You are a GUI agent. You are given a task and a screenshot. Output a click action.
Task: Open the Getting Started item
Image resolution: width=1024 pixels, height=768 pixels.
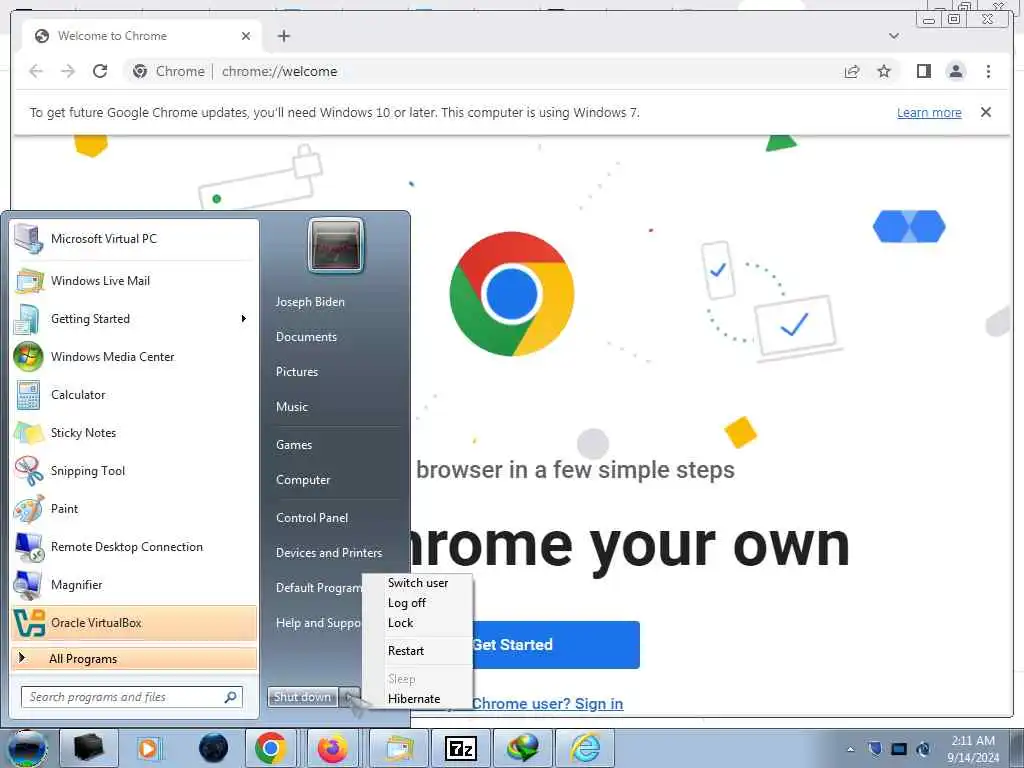[x=134, y=319]
